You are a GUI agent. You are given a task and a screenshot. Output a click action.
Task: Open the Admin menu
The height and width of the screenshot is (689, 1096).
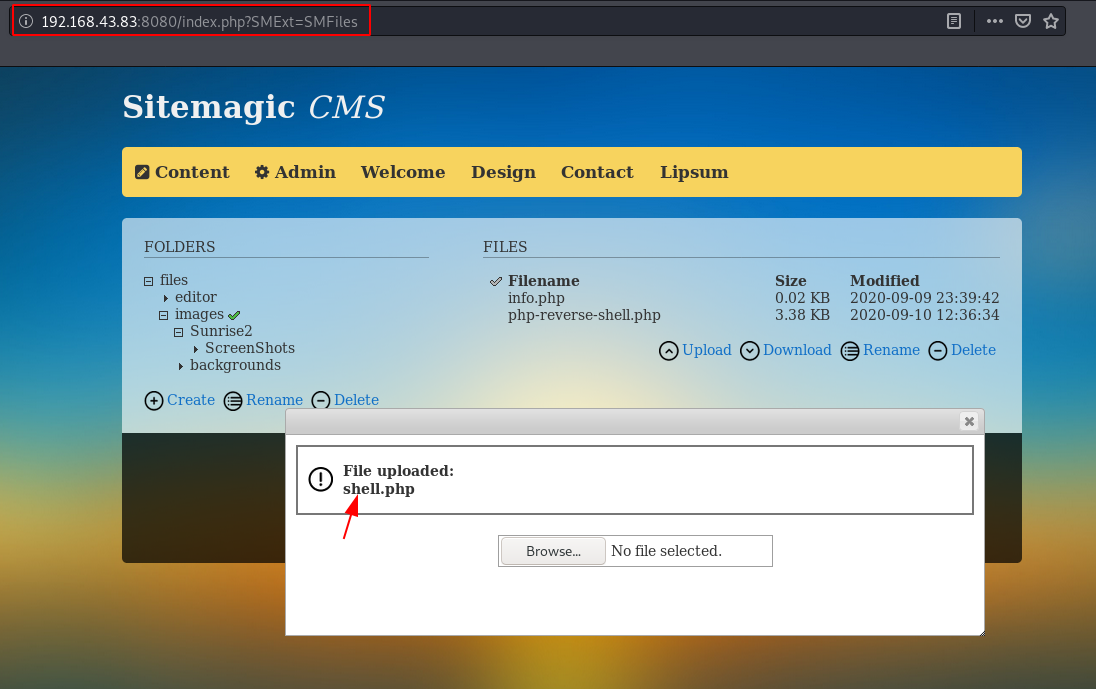pos(295,172)
